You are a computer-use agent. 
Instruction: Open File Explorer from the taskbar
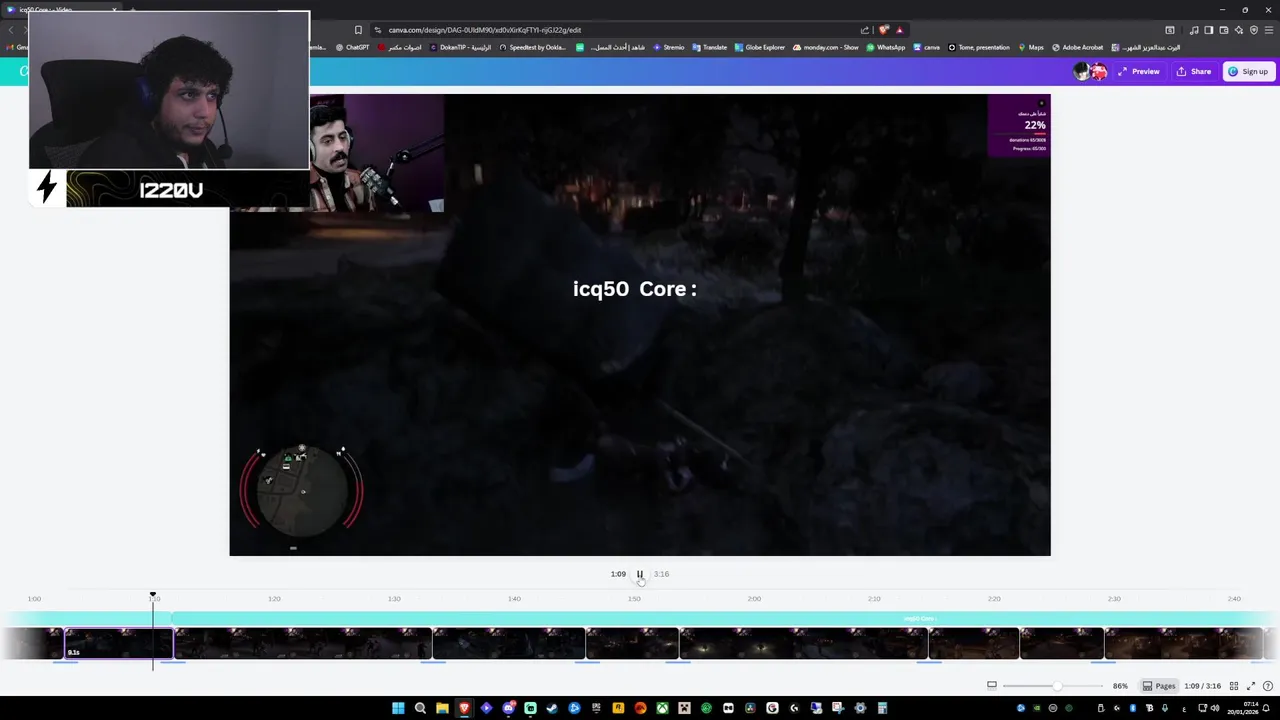click(x=442, y=708)
